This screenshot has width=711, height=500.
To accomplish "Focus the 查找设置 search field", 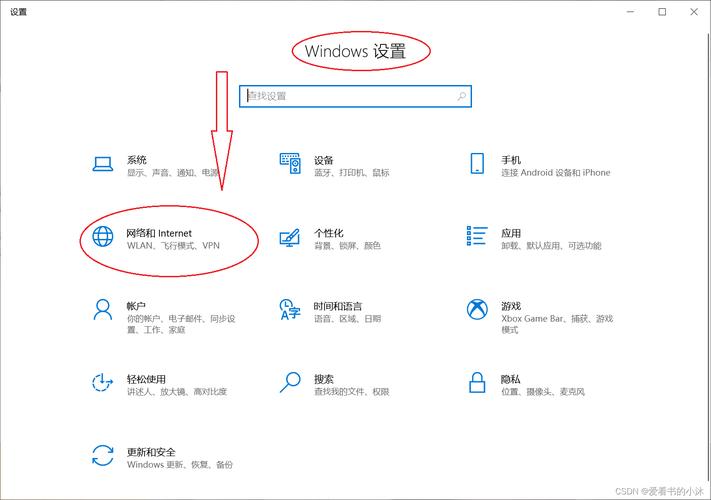I will (356, 96).
